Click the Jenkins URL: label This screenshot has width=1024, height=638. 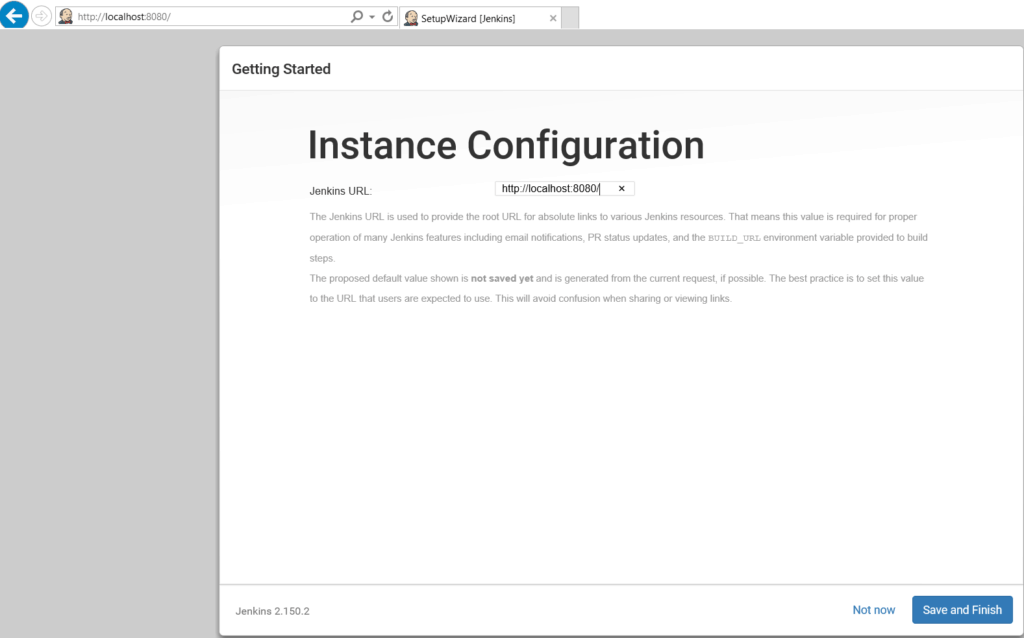coord(341,191)
